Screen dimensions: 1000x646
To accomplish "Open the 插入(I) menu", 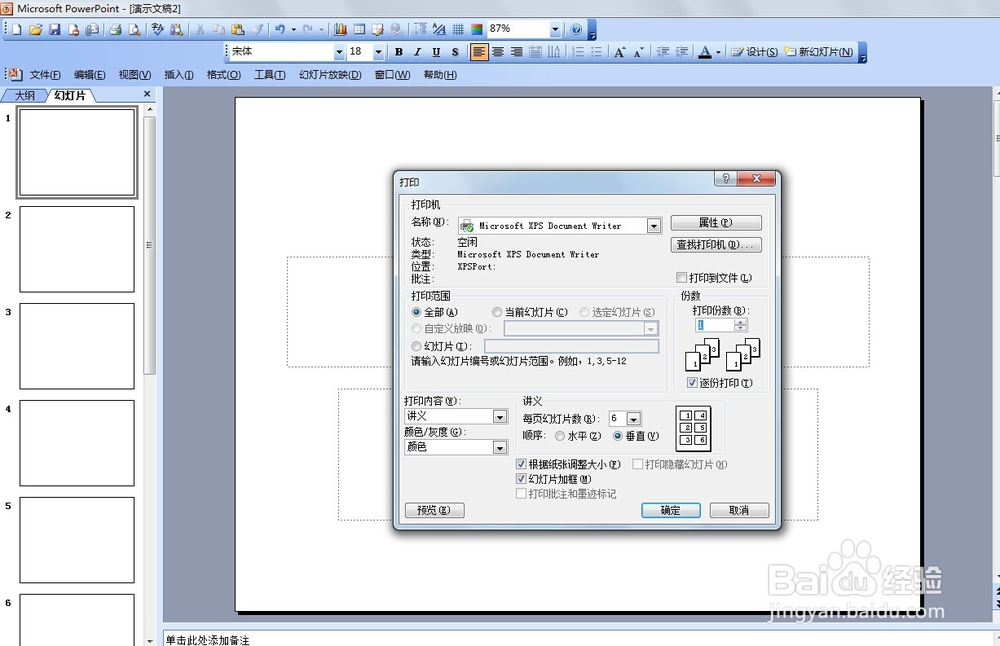I will tap(179, 75).
